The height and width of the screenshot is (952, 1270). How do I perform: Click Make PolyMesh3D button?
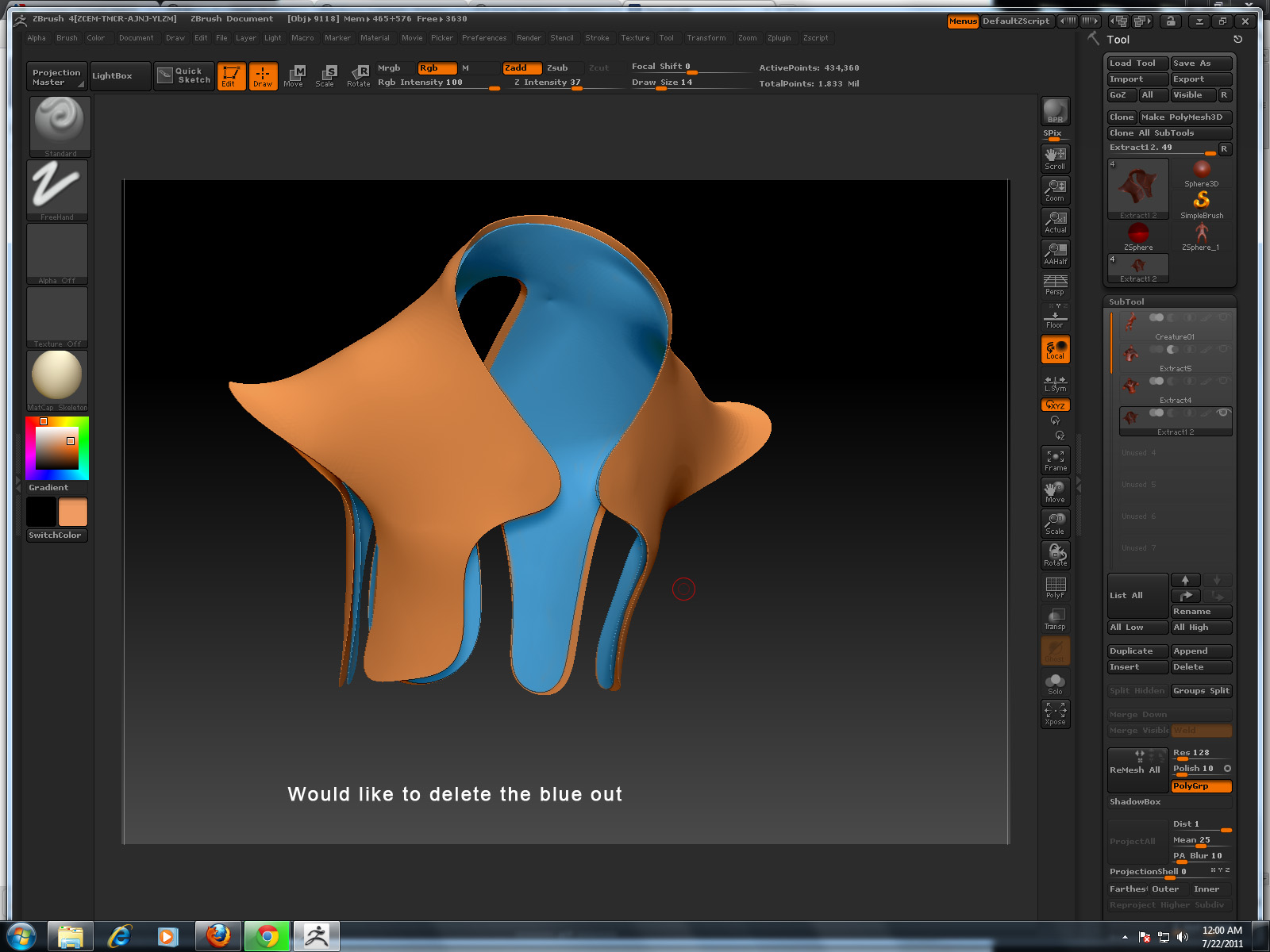[1185, 117]
